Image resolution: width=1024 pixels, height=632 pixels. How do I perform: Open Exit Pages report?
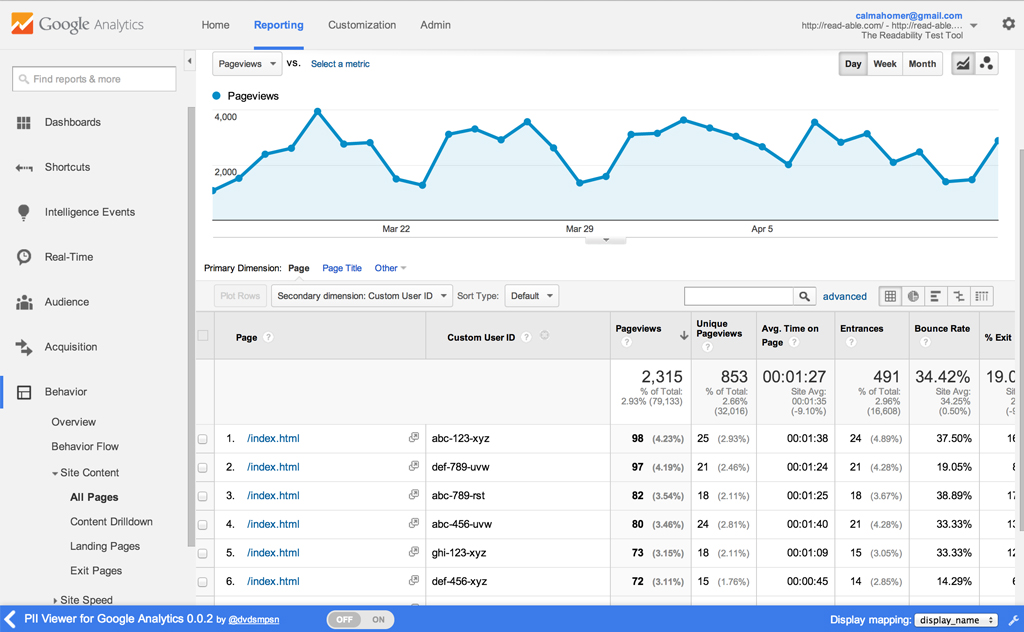click(x=96, y=571)
